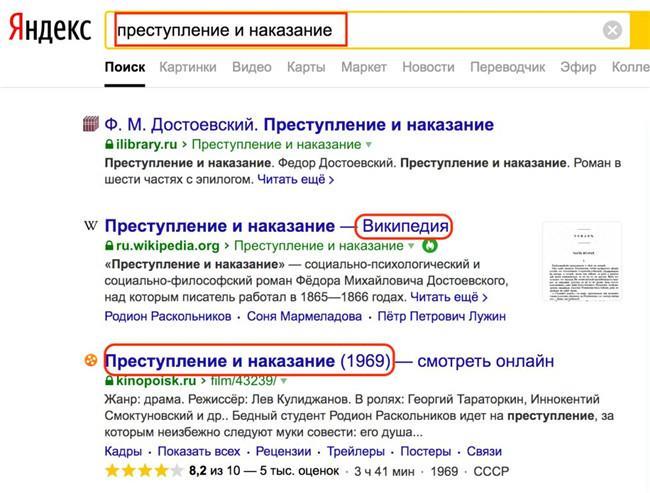
Task: Clear the search query with the X icon
Action: (612, 30)
